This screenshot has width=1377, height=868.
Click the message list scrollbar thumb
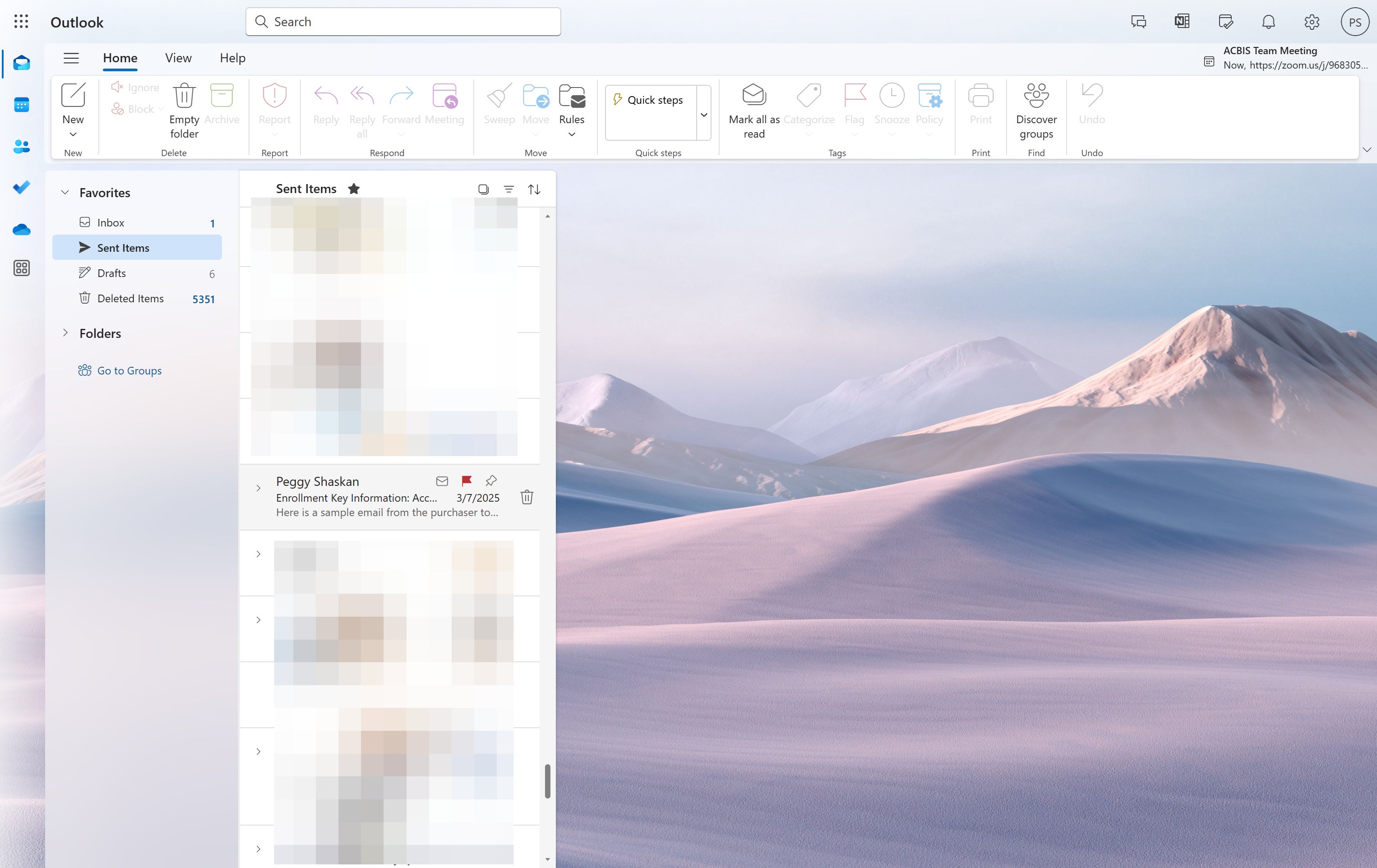[547, 780]
